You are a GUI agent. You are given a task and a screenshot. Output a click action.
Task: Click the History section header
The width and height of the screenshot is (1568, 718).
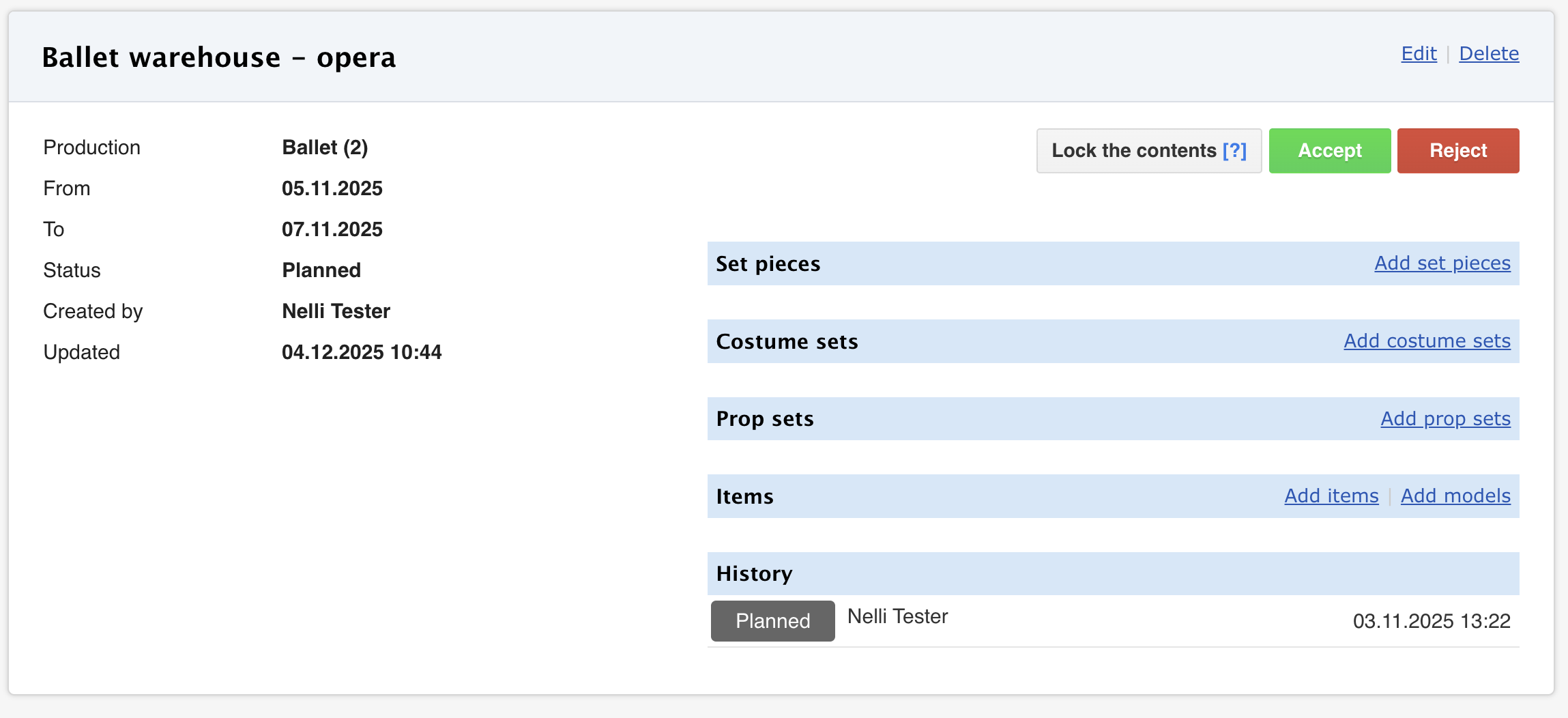(x=754, y=574)
